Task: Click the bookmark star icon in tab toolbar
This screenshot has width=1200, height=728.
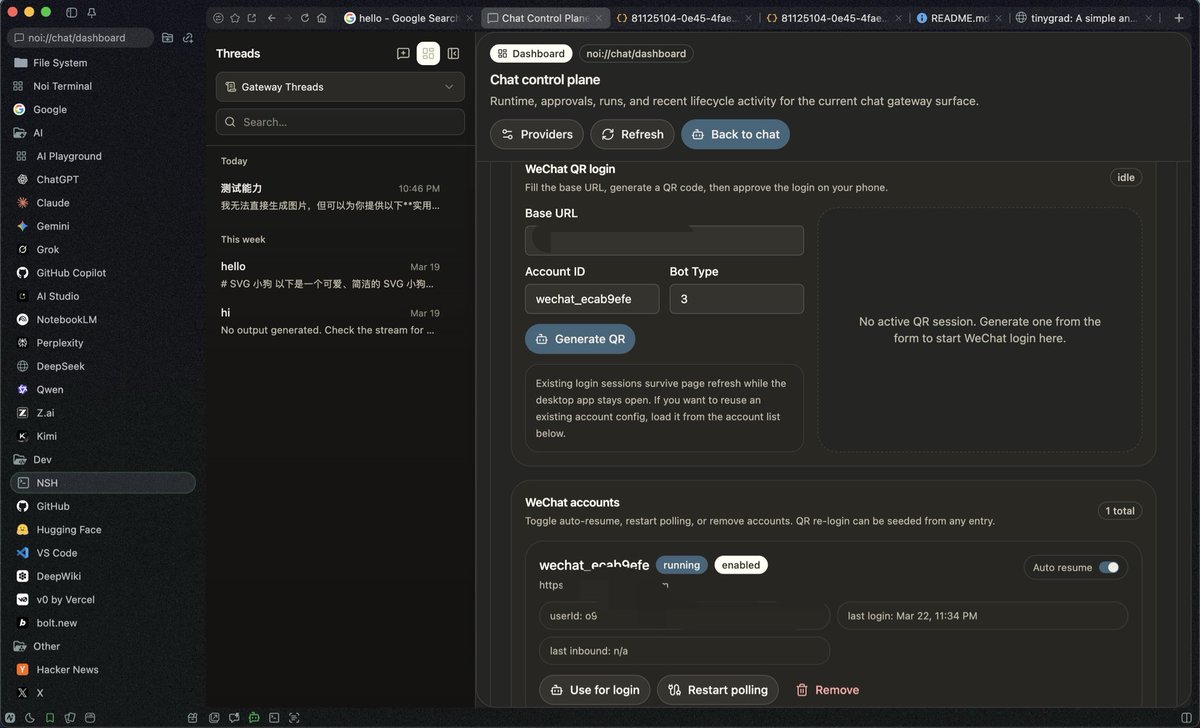Action: [235, 18]
